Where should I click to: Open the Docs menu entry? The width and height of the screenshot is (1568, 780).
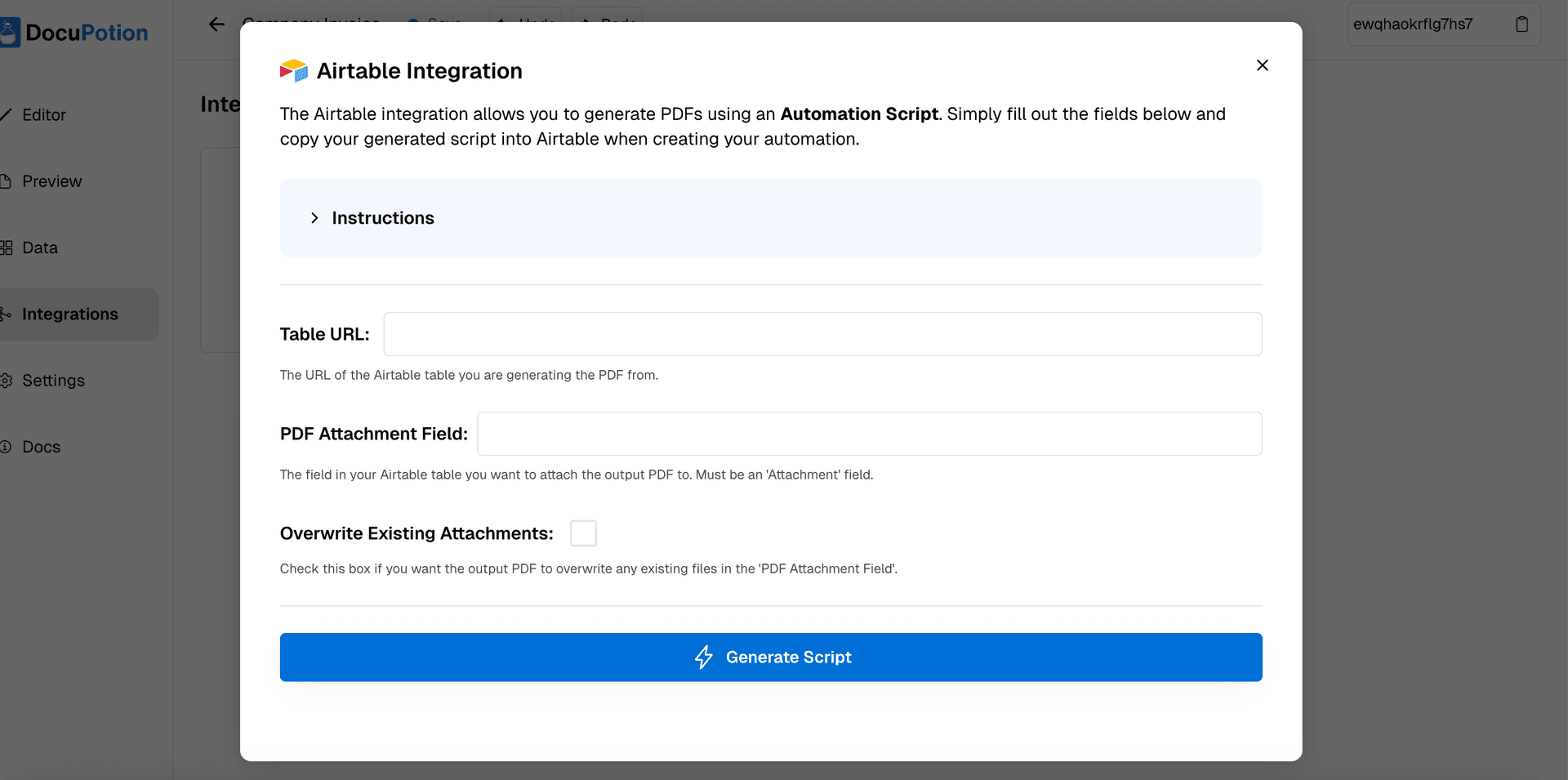[41, 447]
